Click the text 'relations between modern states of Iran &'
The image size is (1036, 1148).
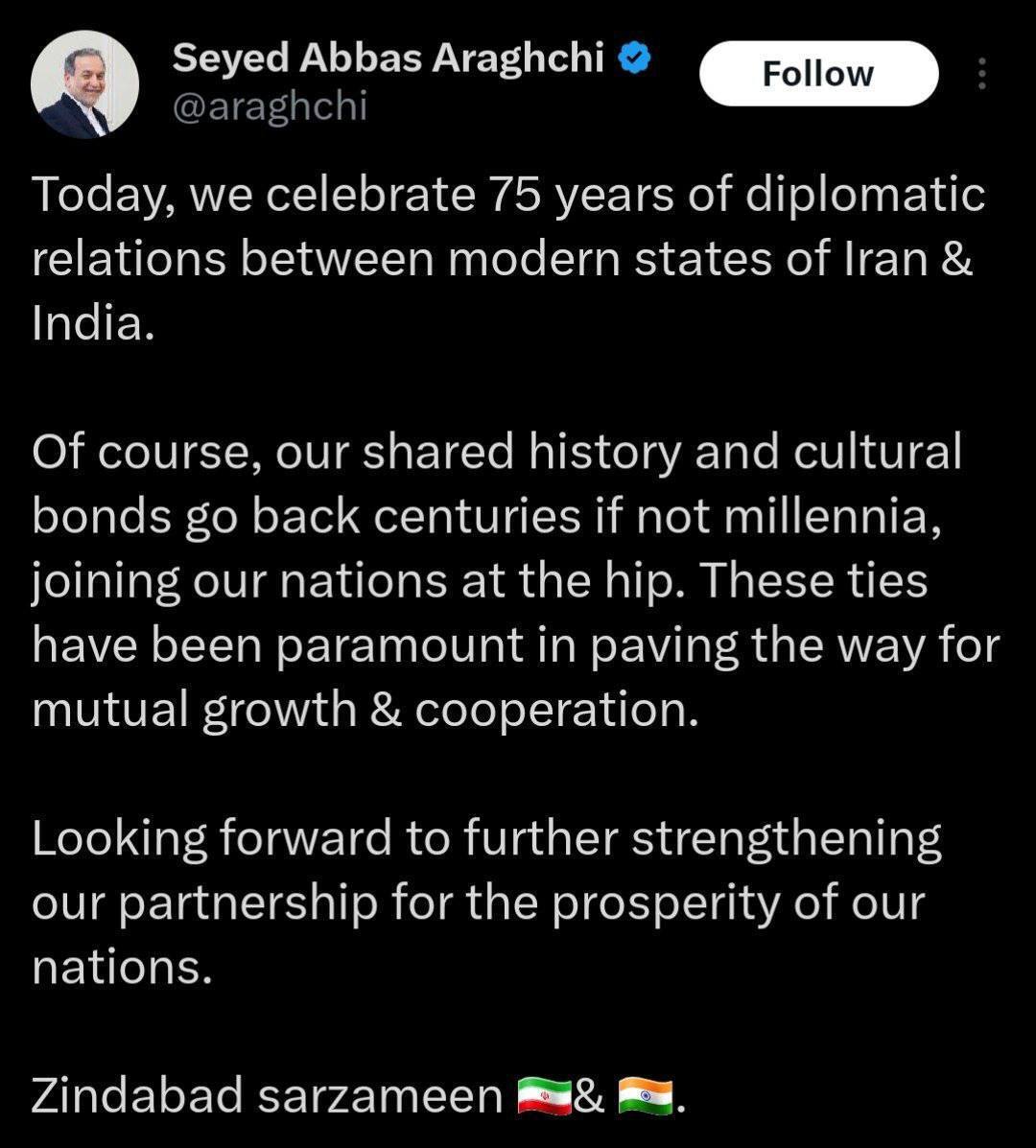[x=503, y=259]
